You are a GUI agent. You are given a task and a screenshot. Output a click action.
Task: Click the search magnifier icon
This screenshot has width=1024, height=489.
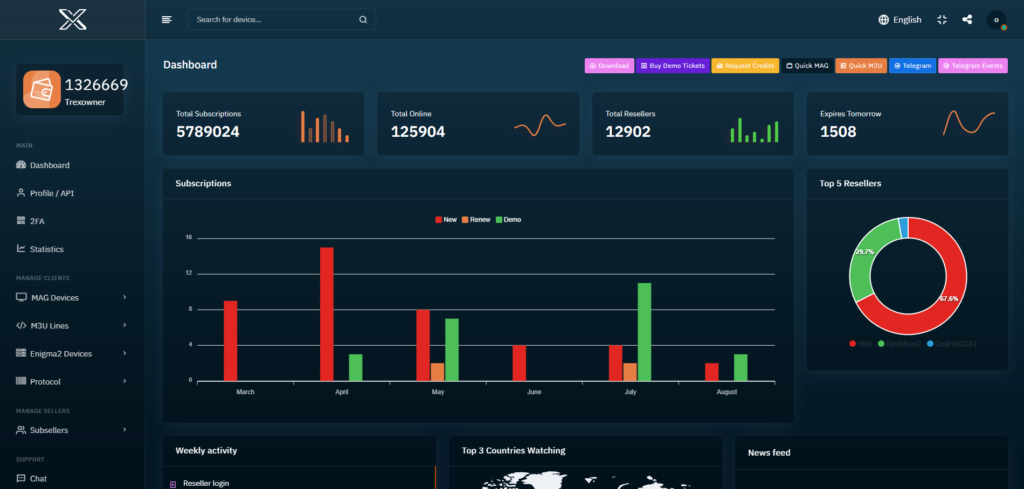click(x=363, y=19)
